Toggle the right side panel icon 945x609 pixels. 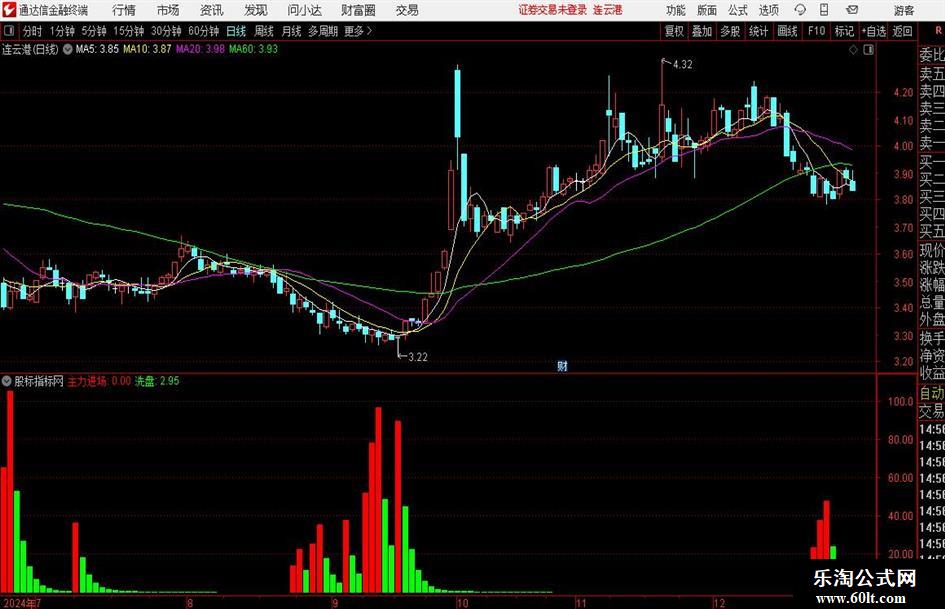point(868,50)
